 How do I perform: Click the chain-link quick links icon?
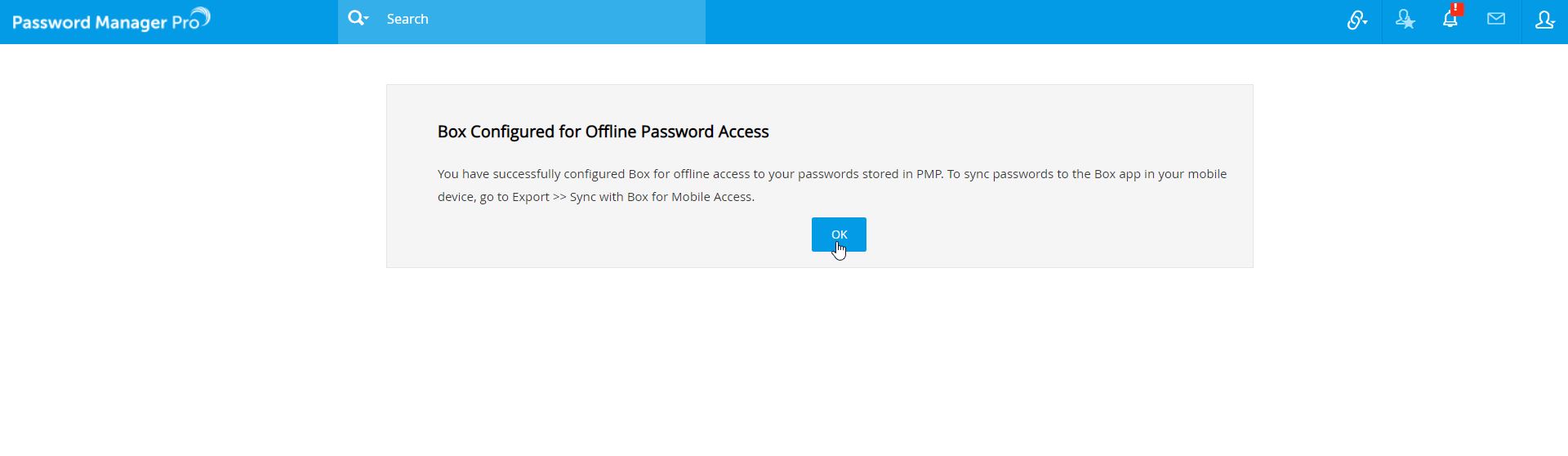[1354, 20]
